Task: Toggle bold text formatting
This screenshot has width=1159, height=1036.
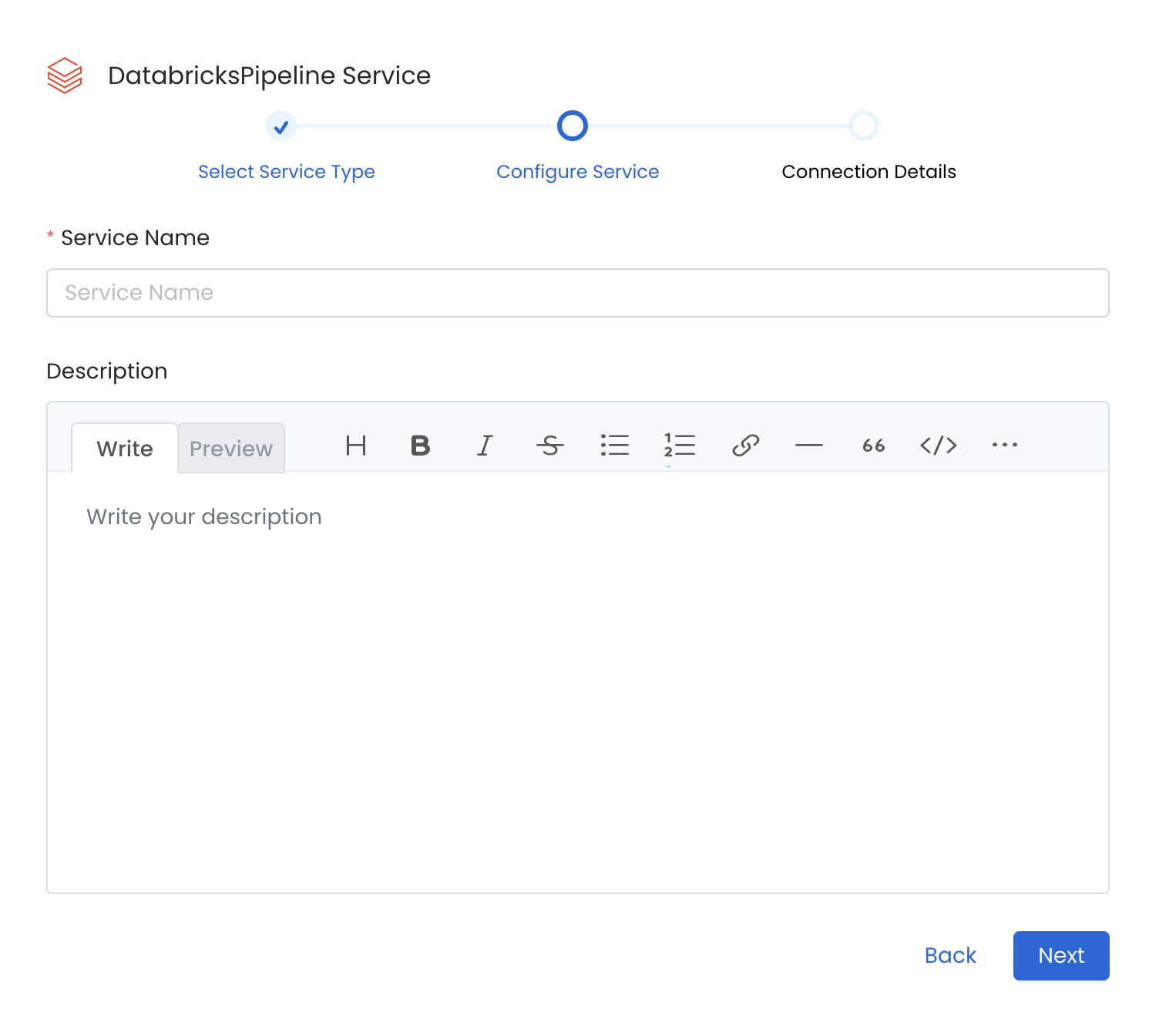Action: 420,446
